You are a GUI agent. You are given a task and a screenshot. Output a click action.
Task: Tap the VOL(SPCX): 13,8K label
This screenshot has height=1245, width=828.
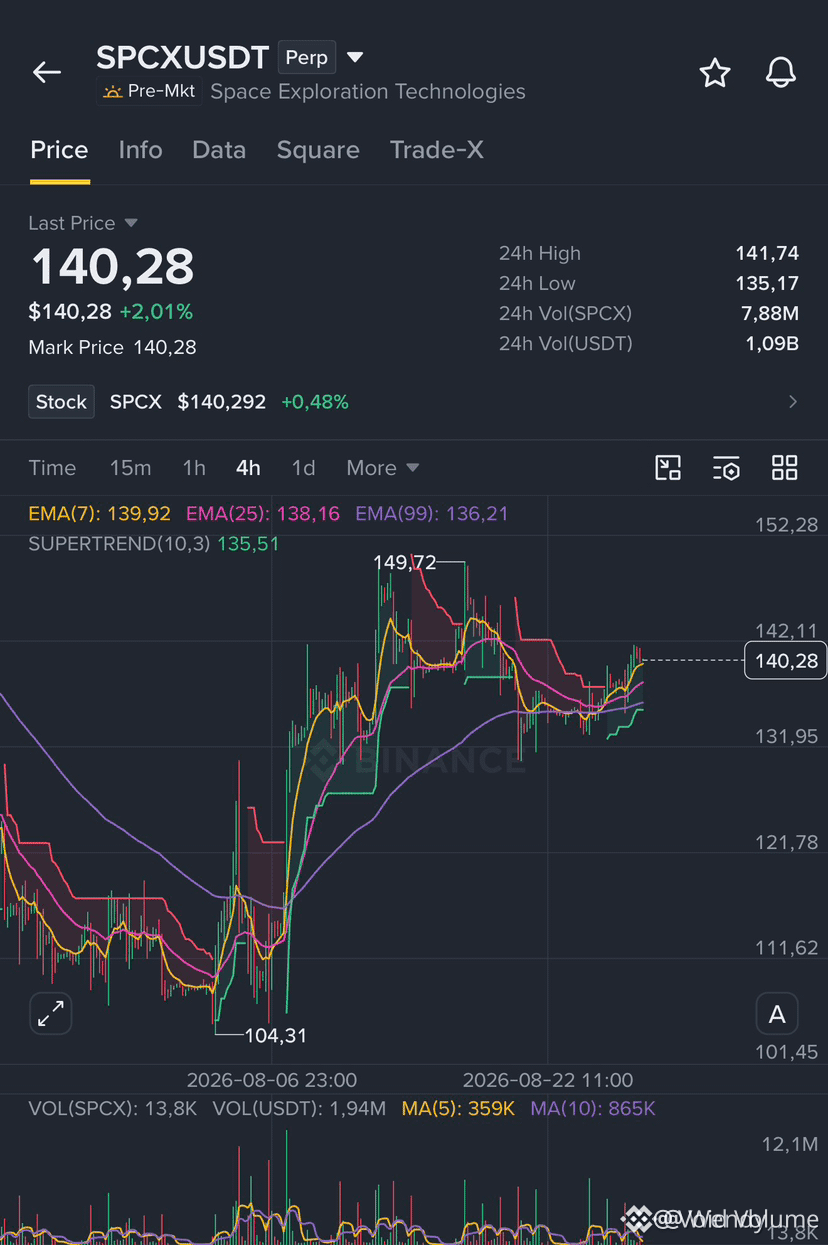point(112,1108)
